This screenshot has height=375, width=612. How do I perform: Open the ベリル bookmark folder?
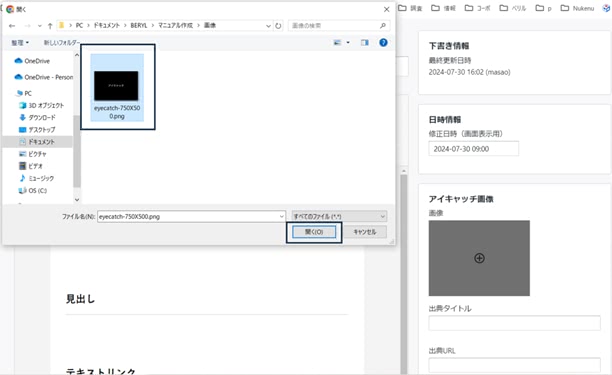(x=513, y=8)
